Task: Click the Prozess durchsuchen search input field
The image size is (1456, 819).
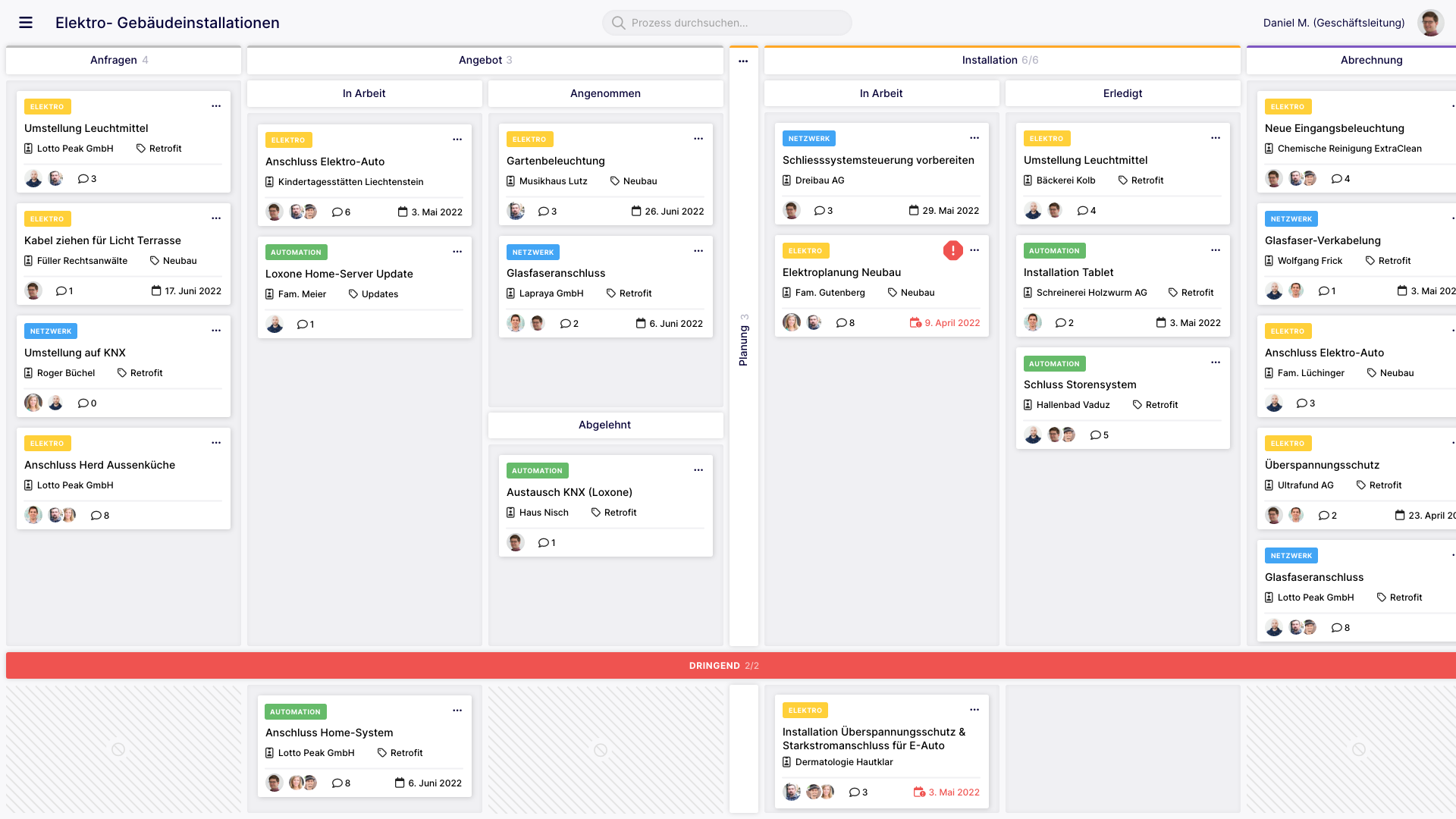Action: pos(728,22)
